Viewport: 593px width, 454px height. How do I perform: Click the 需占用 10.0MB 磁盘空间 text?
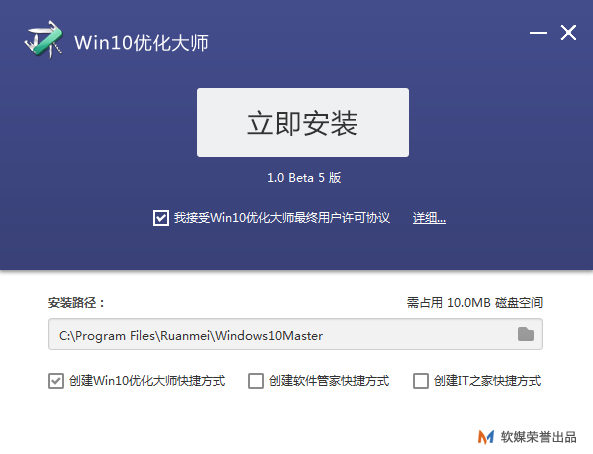tap(475, 303)
